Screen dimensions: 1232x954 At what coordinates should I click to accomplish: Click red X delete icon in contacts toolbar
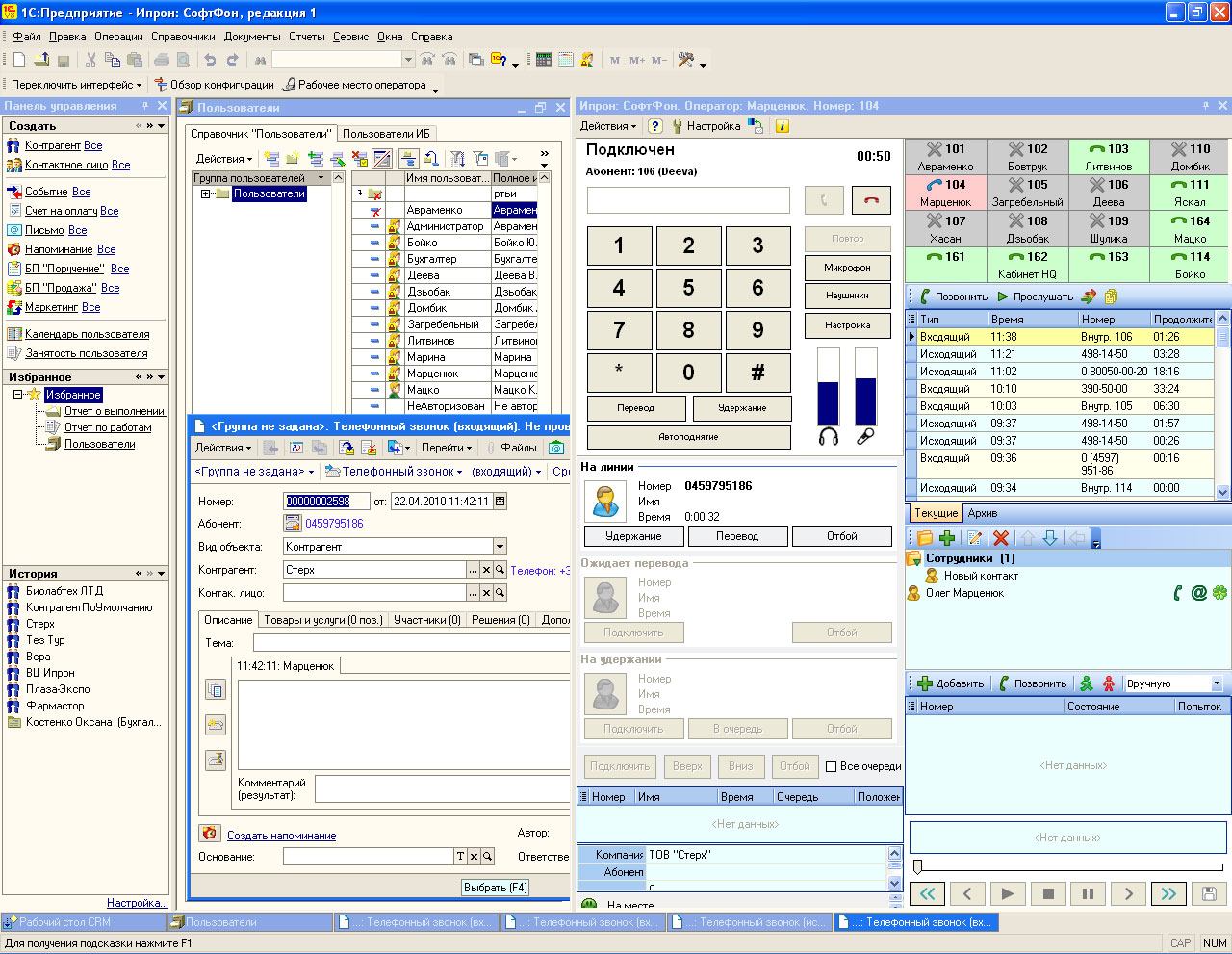click(1001, 538)
